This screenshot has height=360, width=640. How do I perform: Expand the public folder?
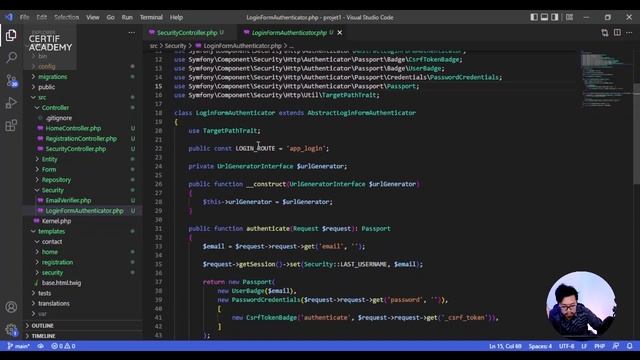47,87
